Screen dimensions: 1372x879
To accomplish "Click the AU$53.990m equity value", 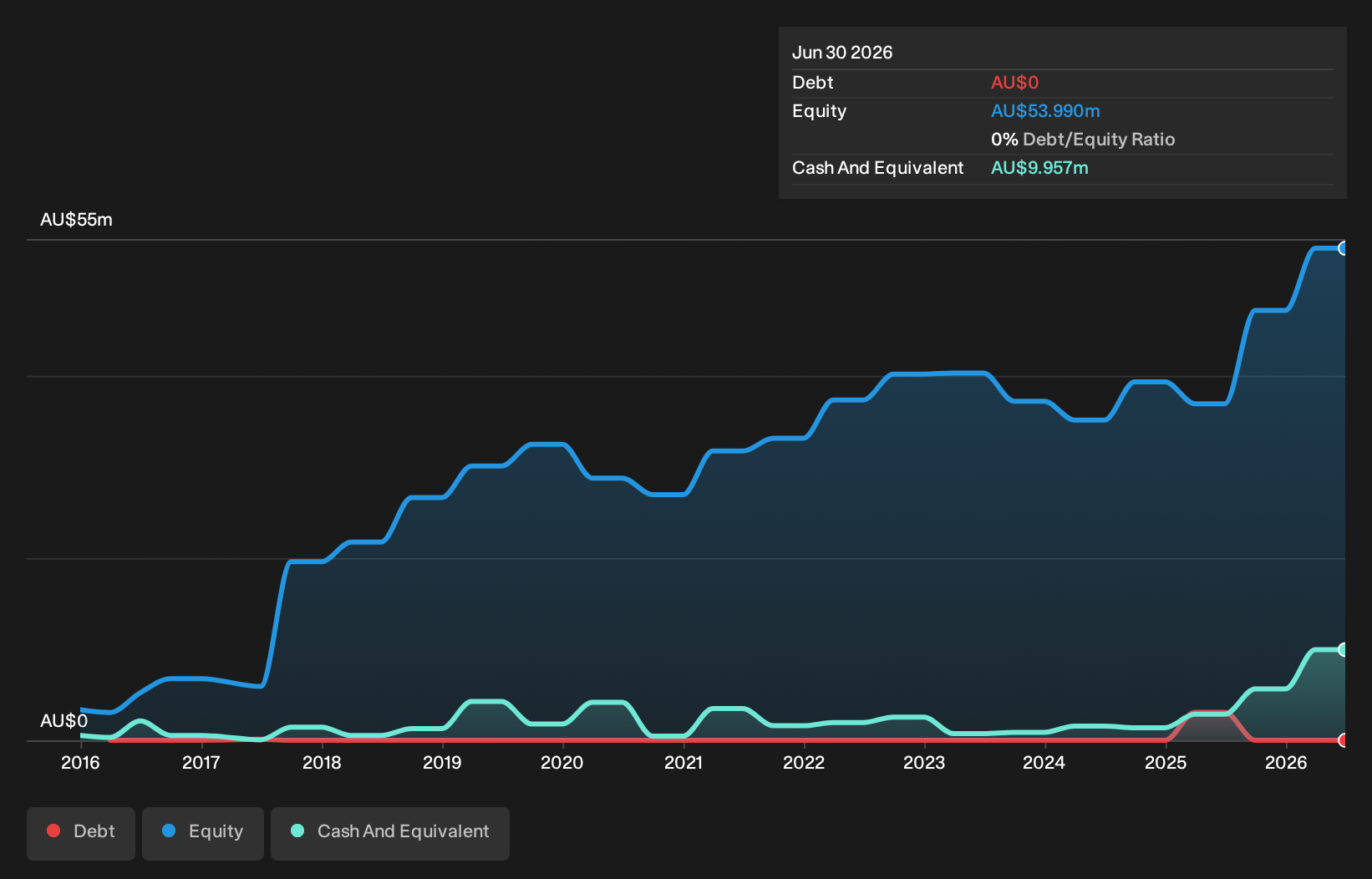I will pos(1045,111).
